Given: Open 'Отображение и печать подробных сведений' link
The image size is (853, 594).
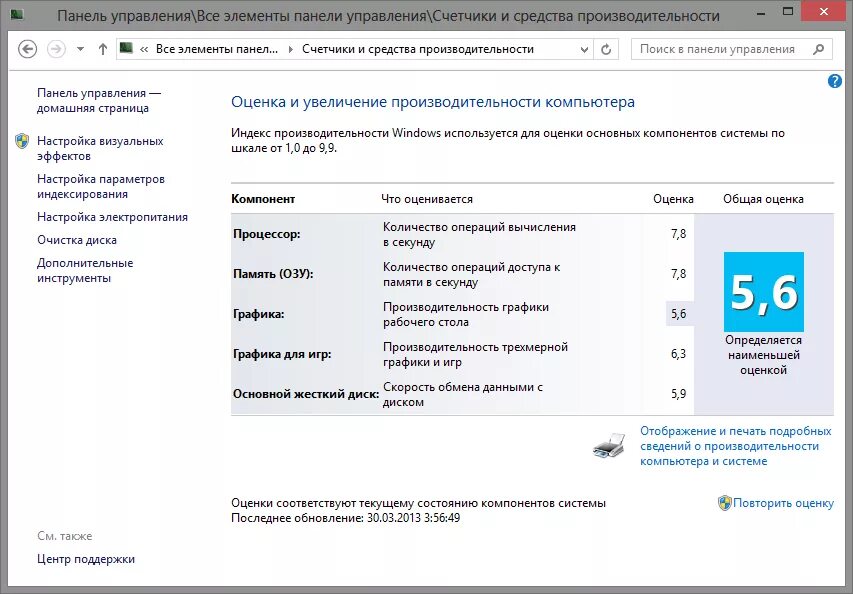Looking at the screenshot, I should [735, 446].
